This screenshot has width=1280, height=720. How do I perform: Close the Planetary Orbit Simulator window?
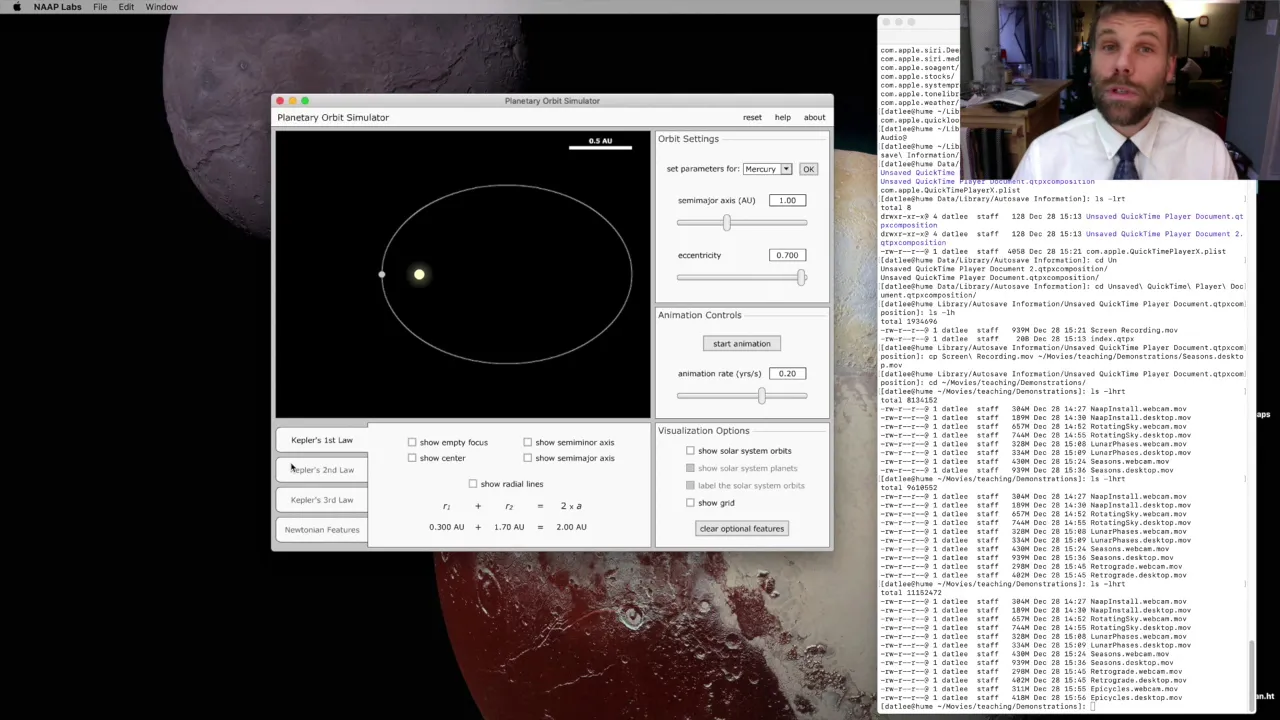(280, 101)
